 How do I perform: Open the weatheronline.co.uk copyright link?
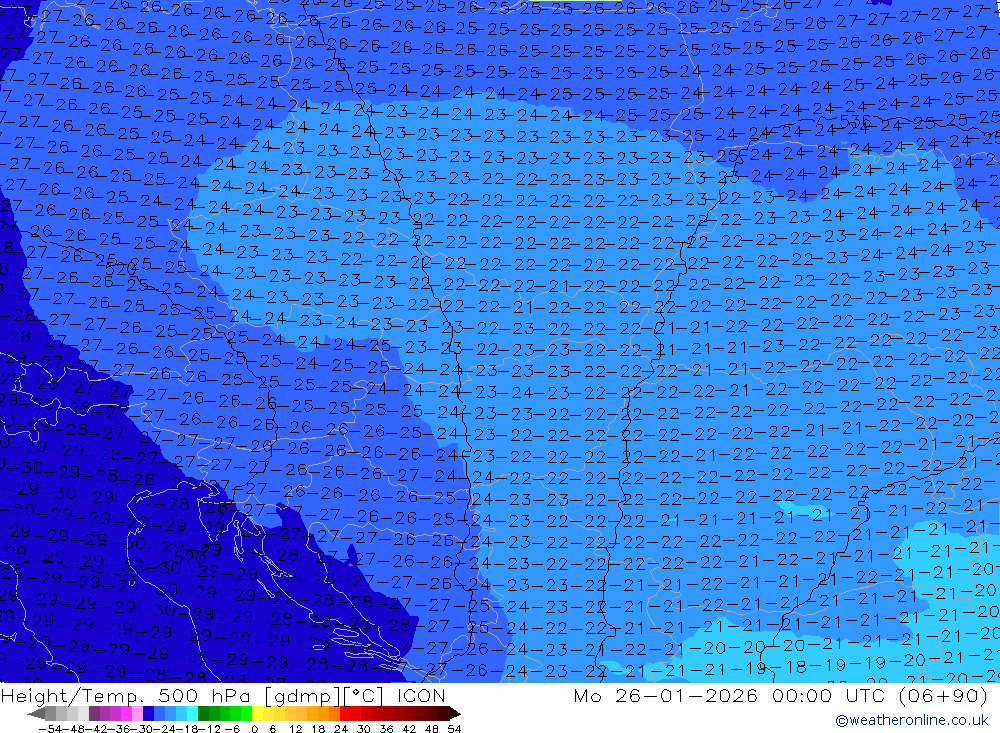tap(911, 720)
